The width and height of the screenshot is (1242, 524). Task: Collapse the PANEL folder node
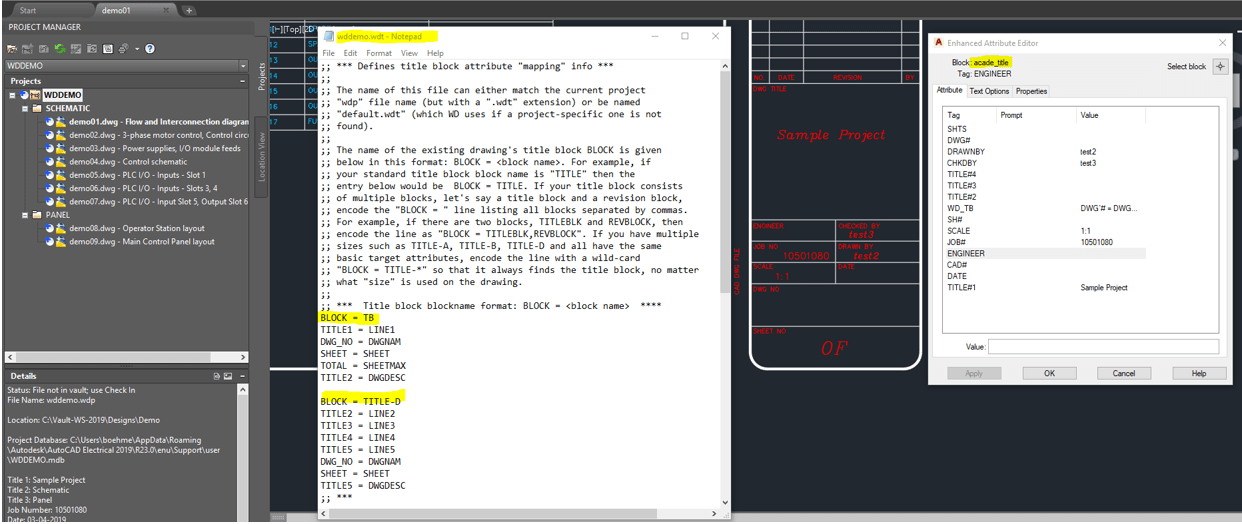[x=24, y=214]
